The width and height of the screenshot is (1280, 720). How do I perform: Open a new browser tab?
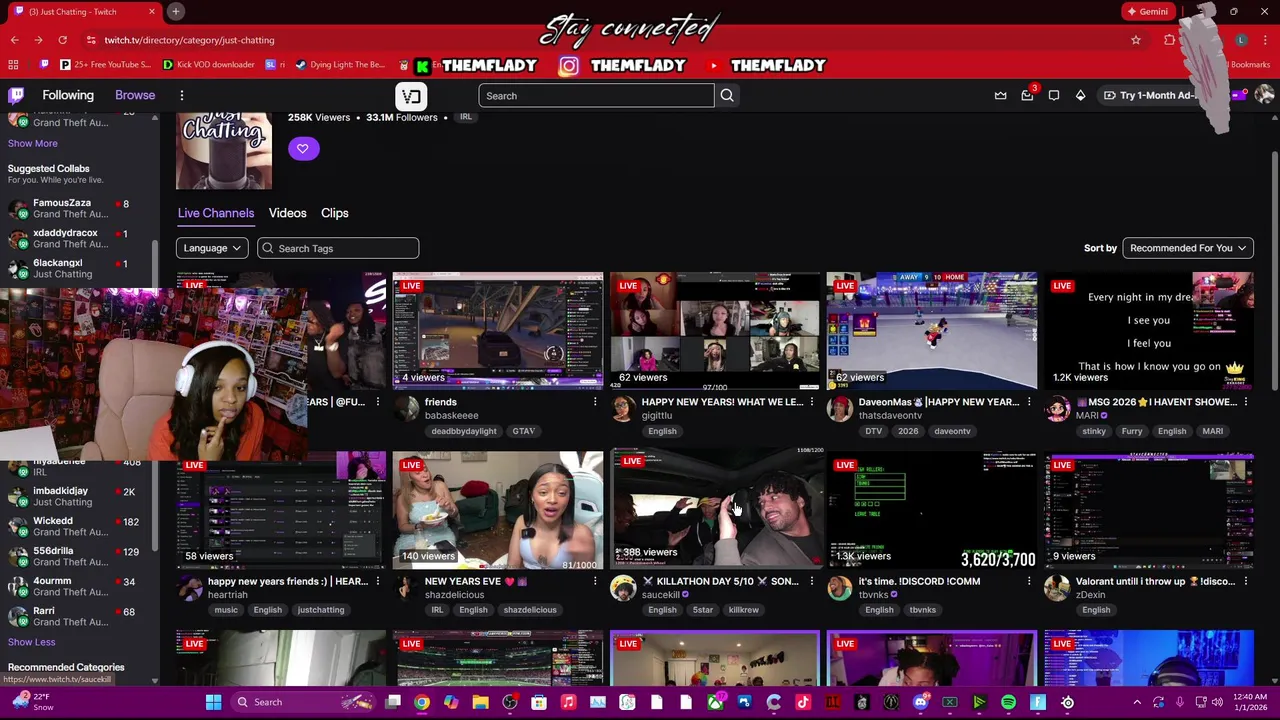coord(175,11)
